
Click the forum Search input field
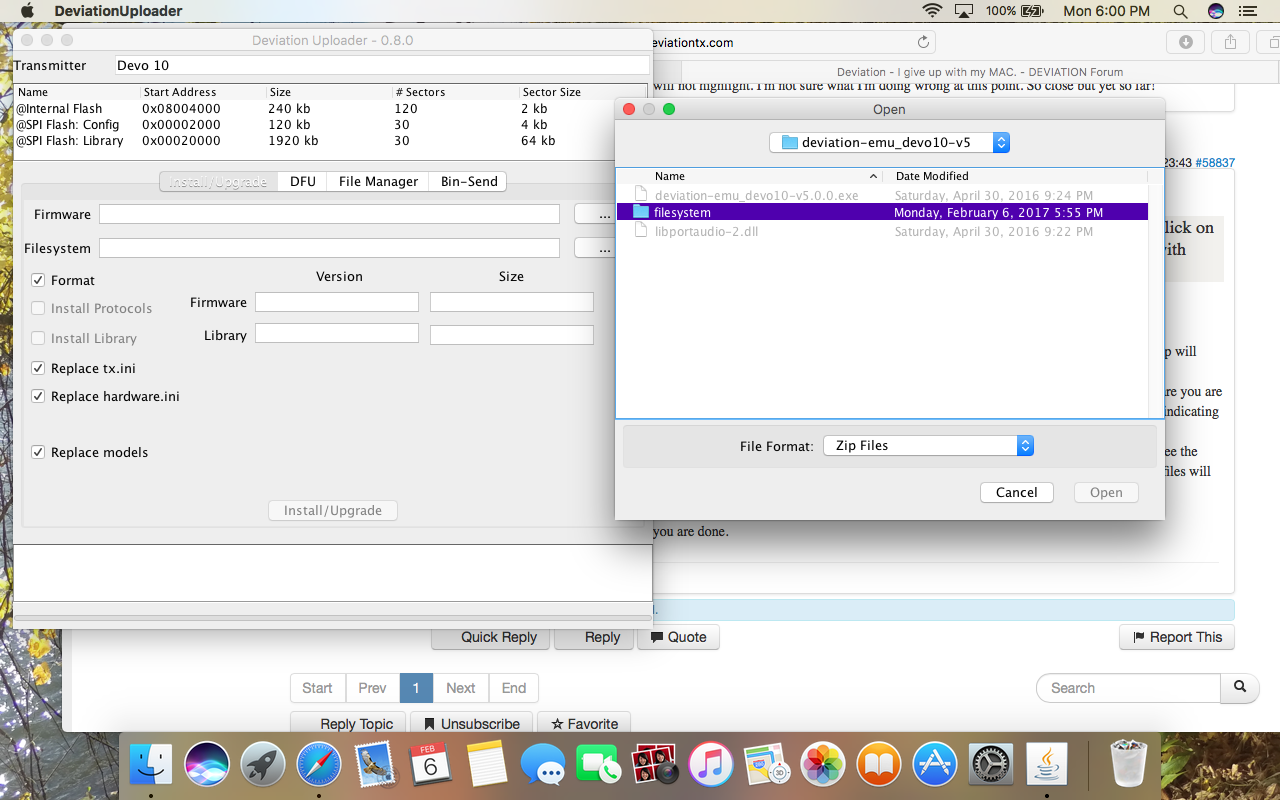click(x=1128, y=688)
